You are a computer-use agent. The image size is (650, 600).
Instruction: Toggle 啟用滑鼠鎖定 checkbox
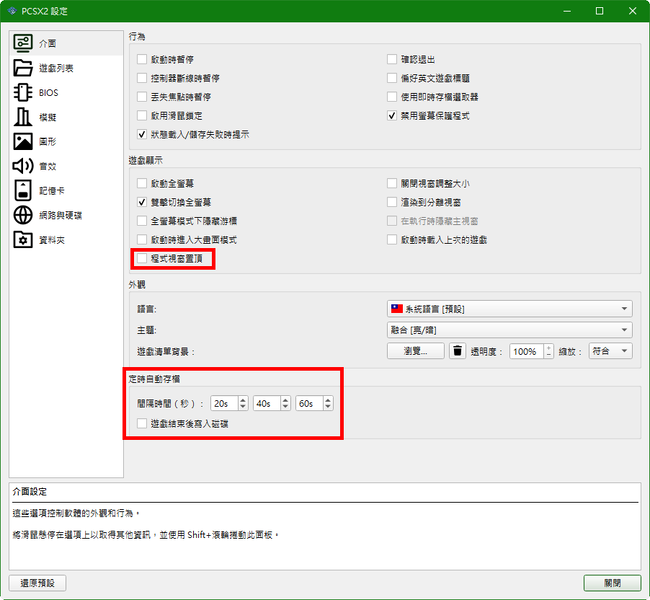point(142,116)
